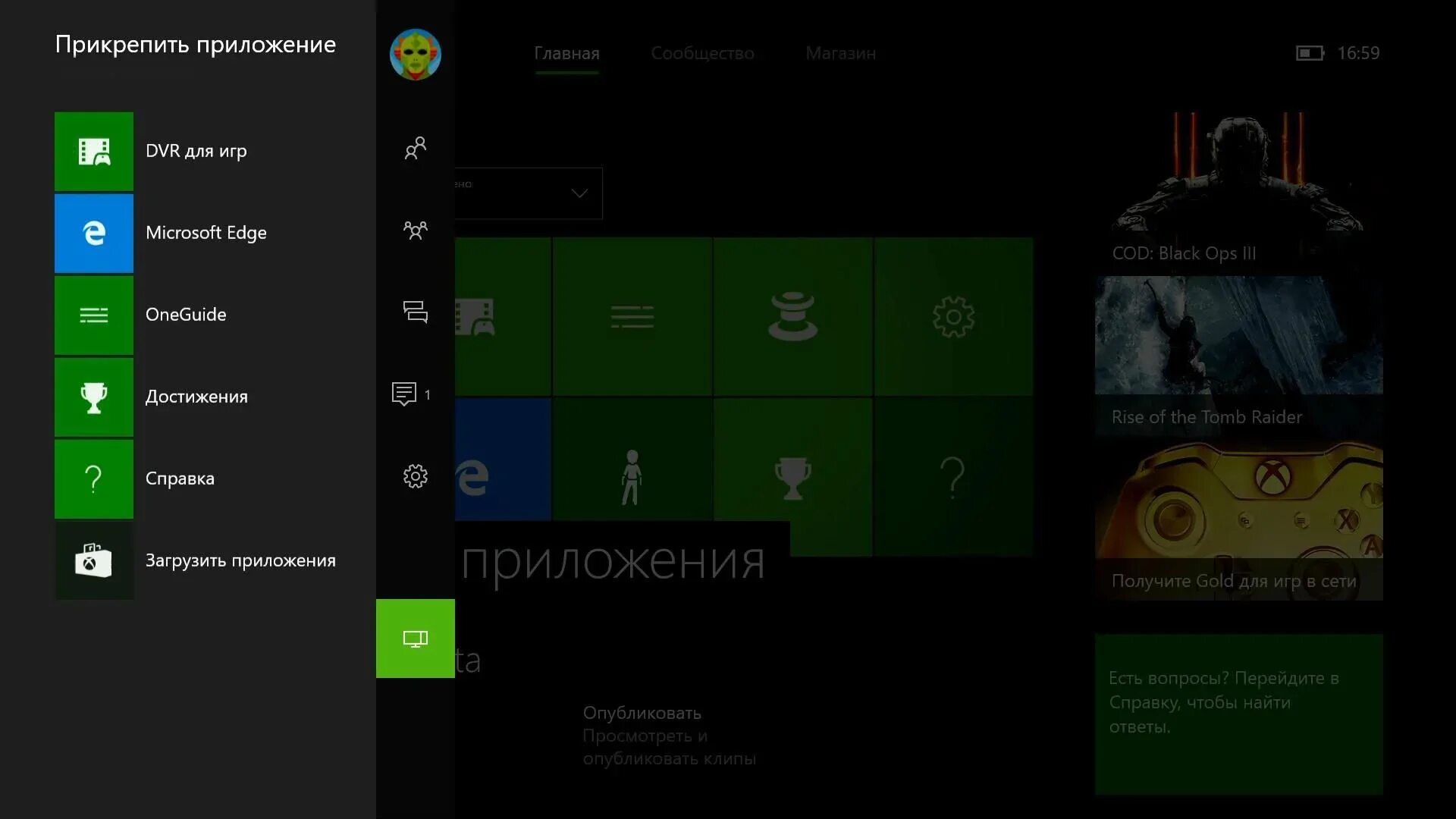Screen dimensions: 1456x819
Task: Open the Магазин tab
Action: pyautogui.click(x=840, y=53)
